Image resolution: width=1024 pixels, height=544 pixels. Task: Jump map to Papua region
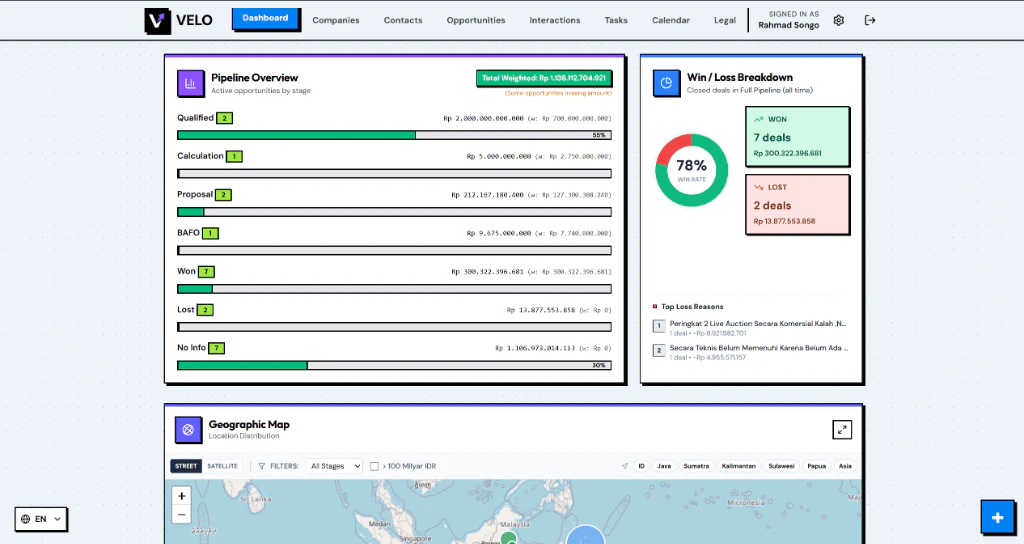(816, 466)
